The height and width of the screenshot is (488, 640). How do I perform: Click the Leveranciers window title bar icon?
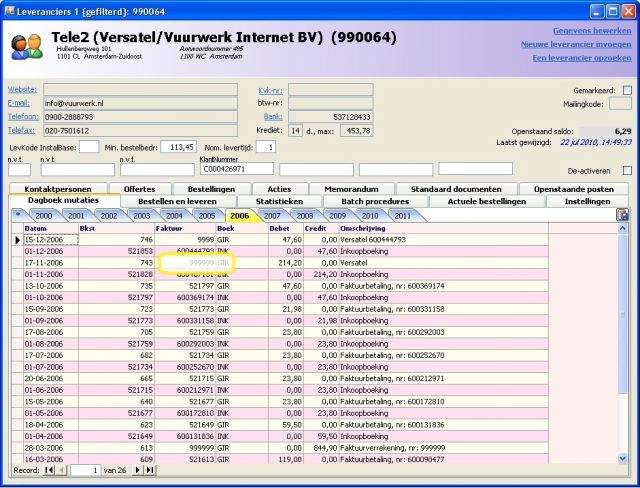(11, 12)
